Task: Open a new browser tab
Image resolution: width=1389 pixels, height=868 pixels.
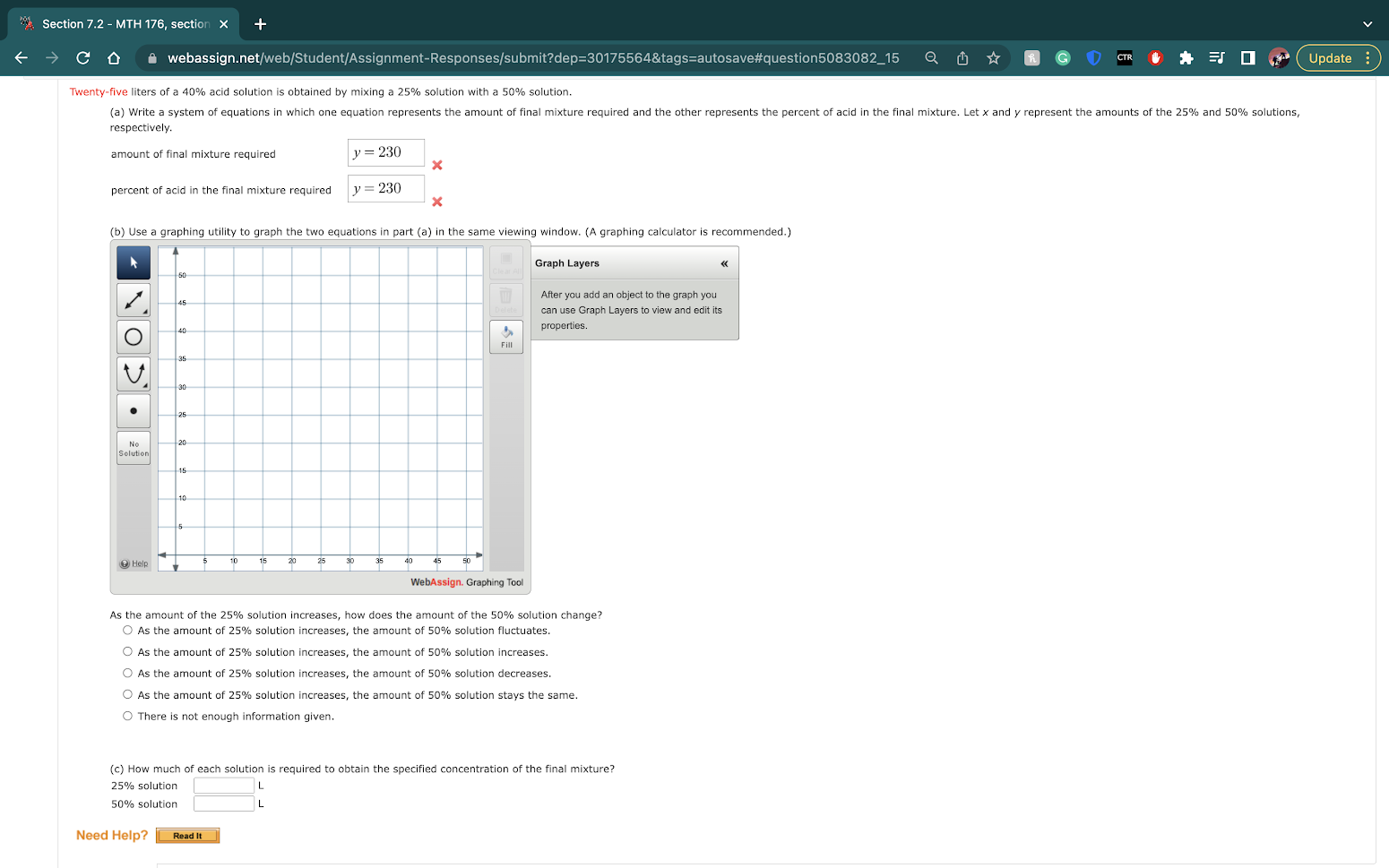Action: coord(261,24)
